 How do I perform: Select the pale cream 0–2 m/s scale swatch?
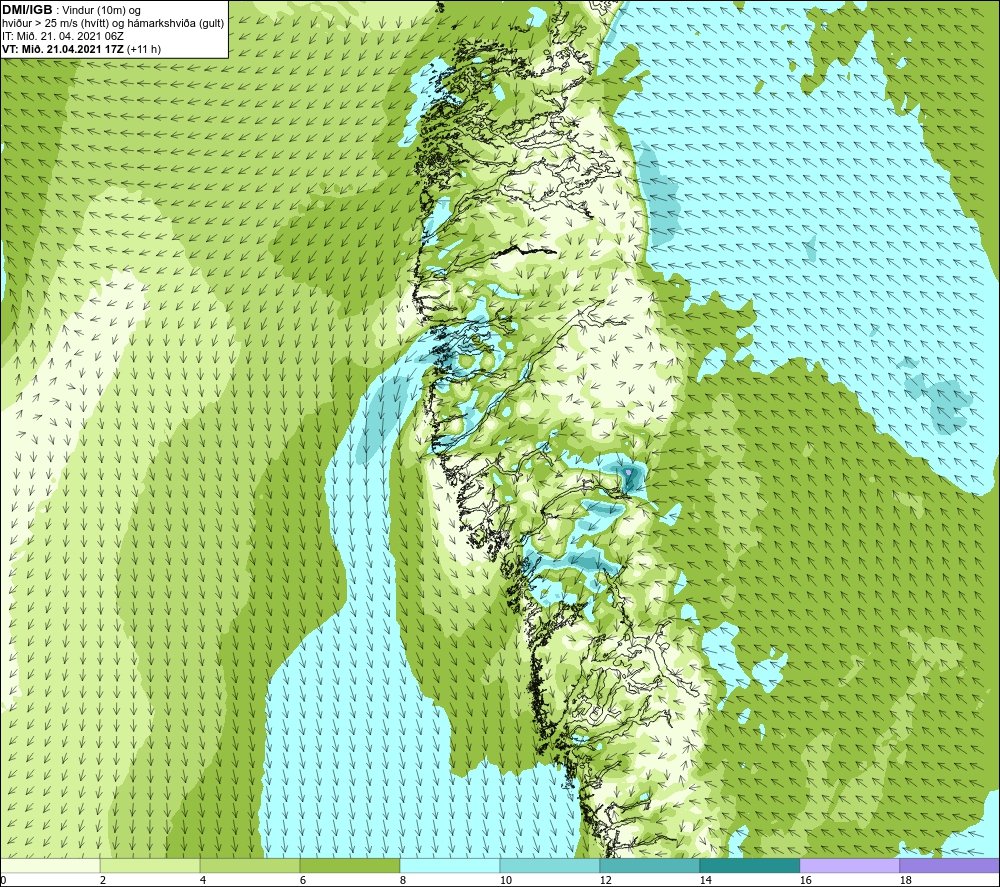click(x=50, y=865)
